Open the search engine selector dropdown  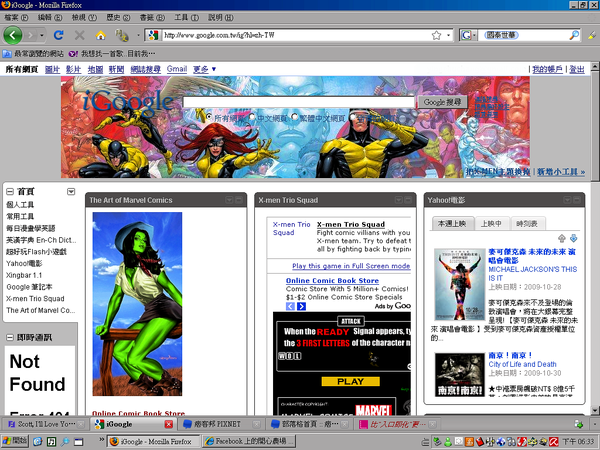(x=467, y=35)
